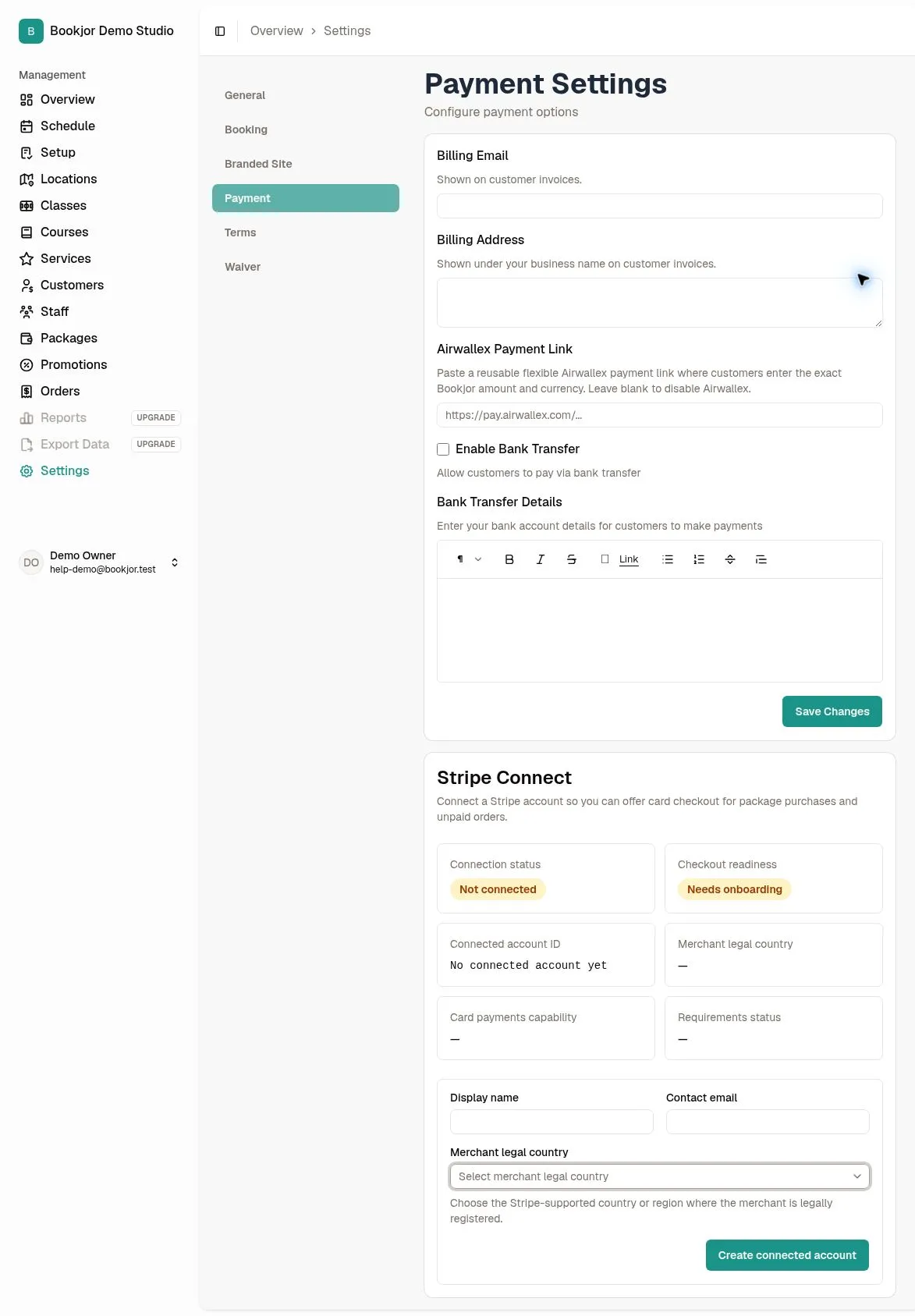Enable the Bank Transfer checkbox

pos(443,449)
